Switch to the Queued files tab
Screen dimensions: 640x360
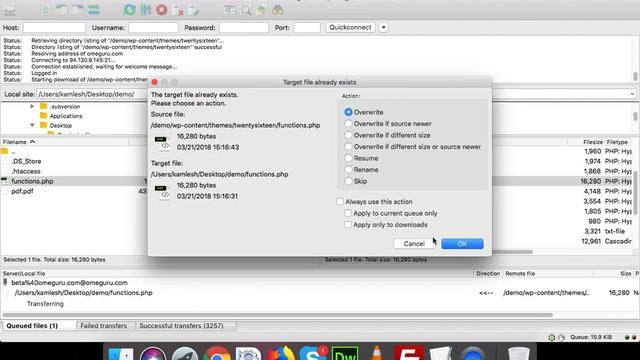coord(32,326)
